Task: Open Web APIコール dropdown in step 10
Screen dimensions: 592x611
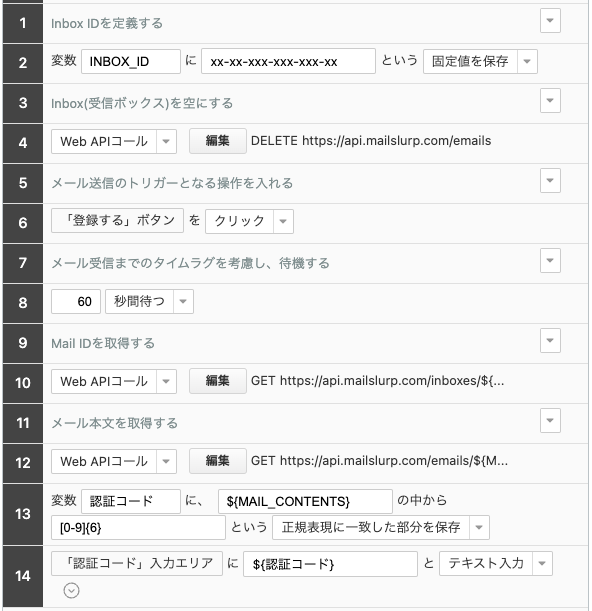Action: click(166, 381)
